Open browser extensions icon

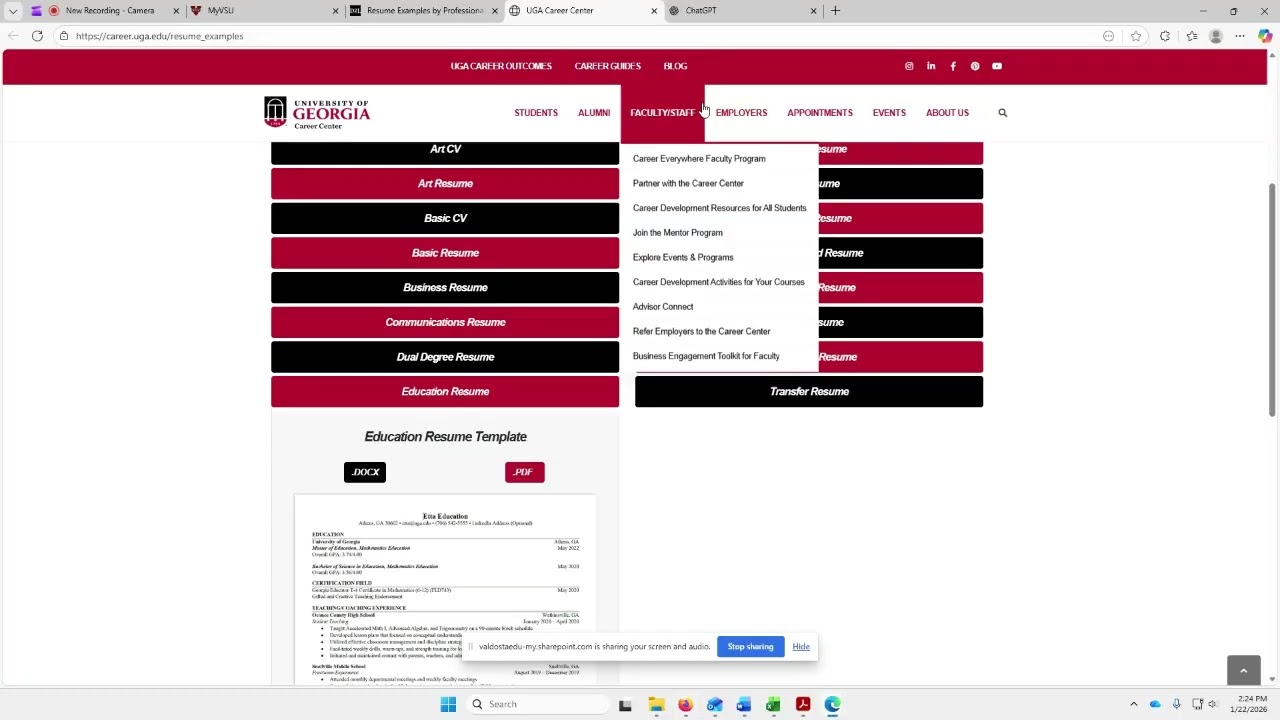point(1165,36)
